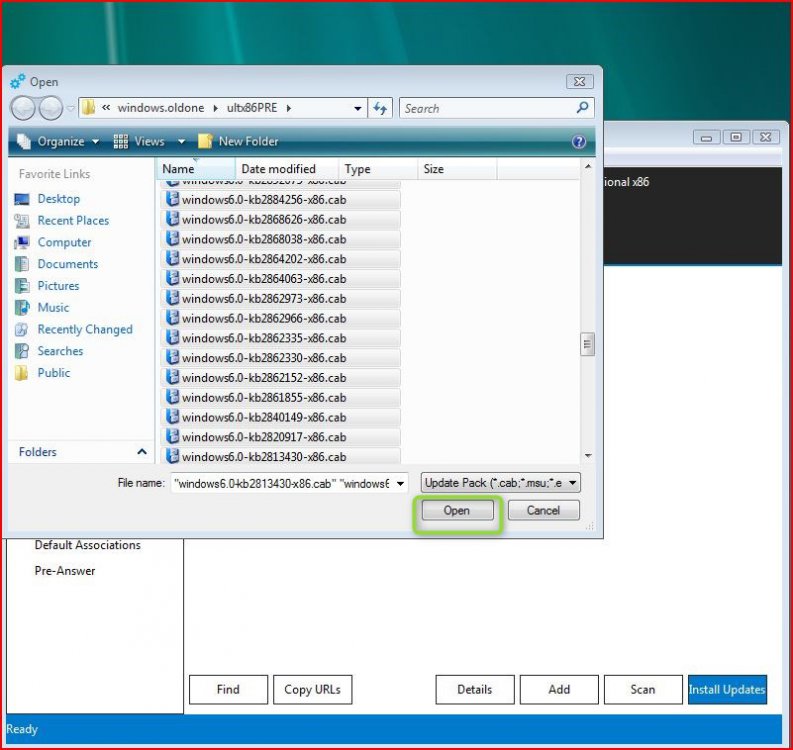Click the search magnifier icon
The image size is (793, 750).
582,108
